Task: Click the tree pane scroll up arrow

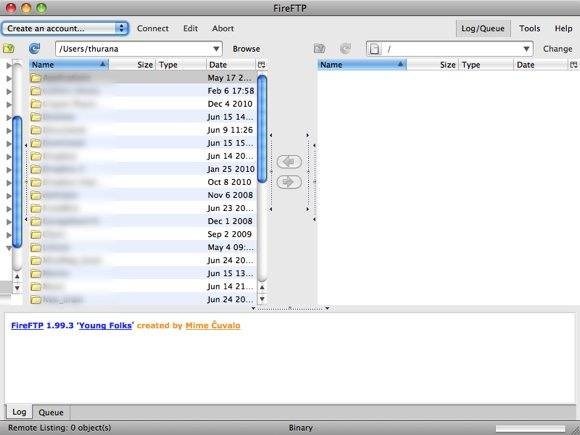Action: point(17,276)
